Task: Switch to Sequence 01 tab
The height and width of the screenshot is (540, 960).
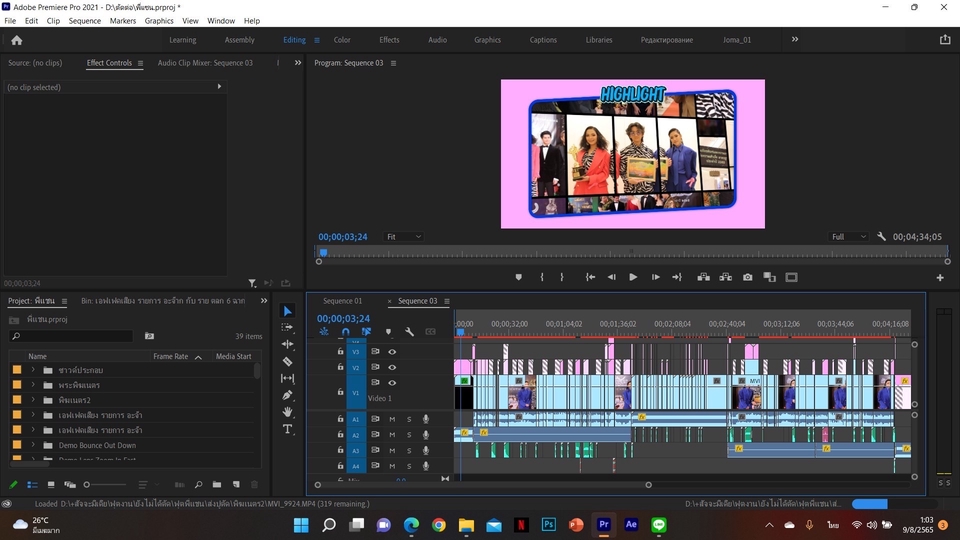Action: (342, 301)
